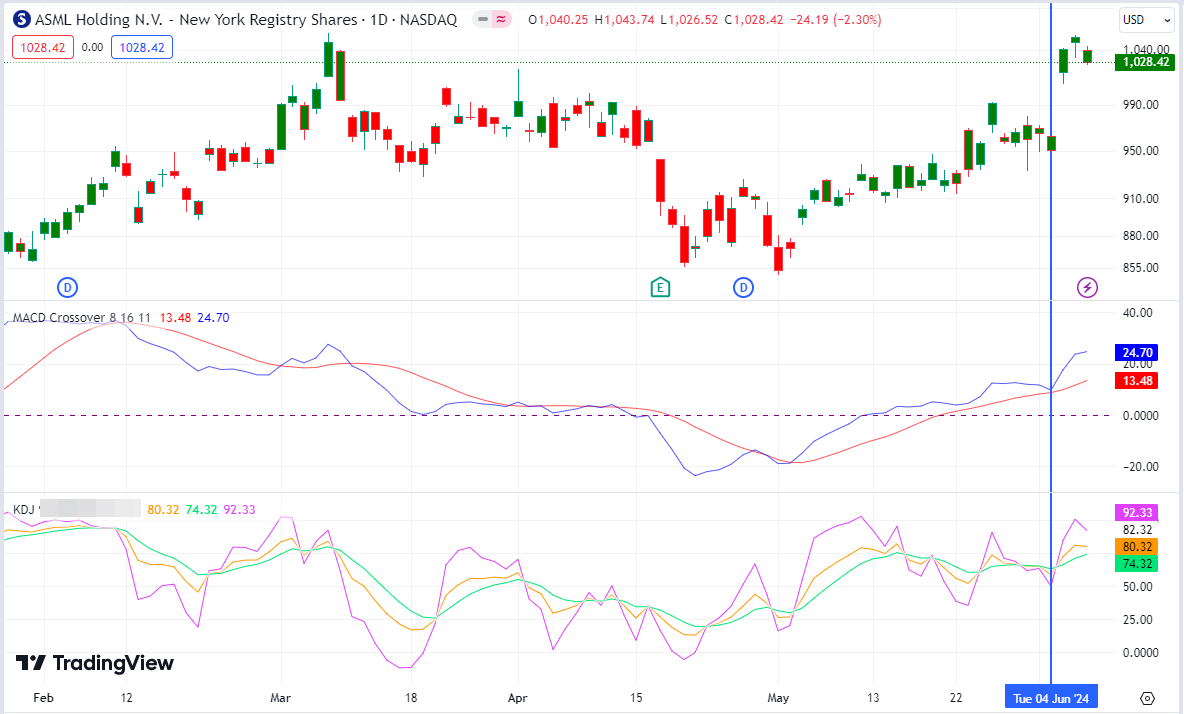Open the USD currency dropdown

click(1146, 20)
